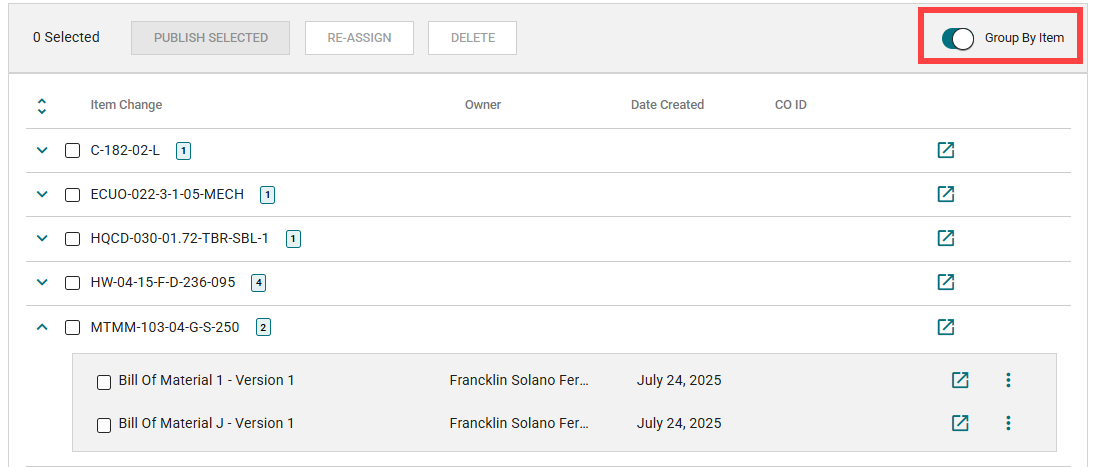Click open-external icon for ECUO-022-3-1-05-MECH row
Viewport: 1101px width, 467px height.
pos(945,194)
